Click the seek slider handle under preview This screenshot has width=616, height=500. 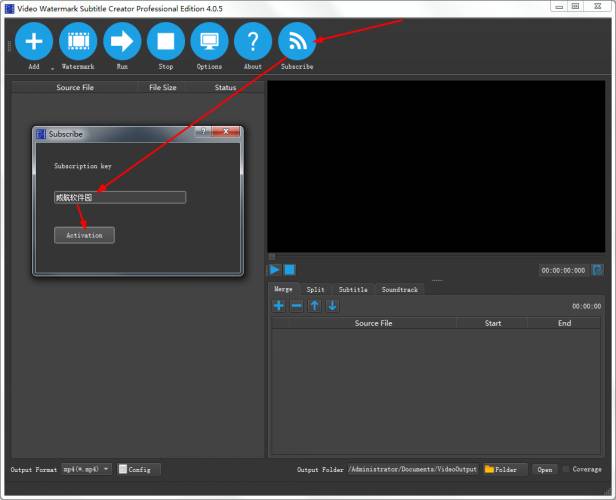click(x=272, y=257)
